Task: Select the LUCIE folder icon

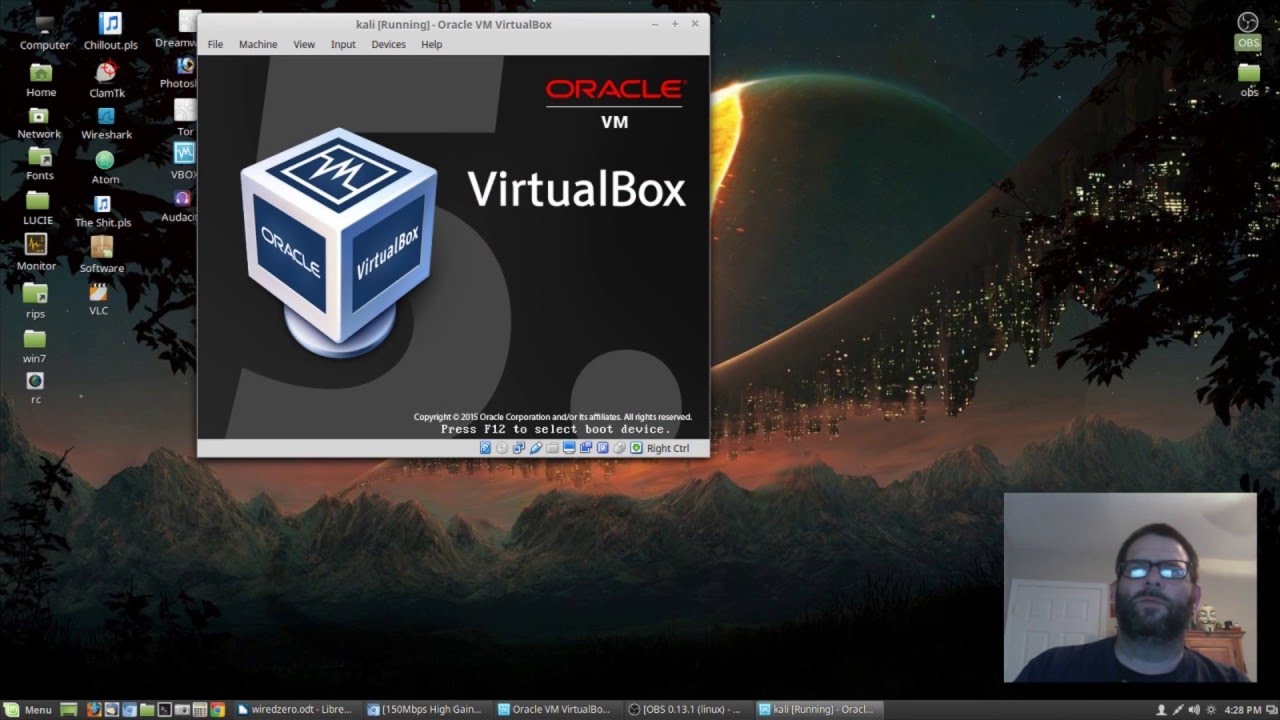Action: pos(37,207)
